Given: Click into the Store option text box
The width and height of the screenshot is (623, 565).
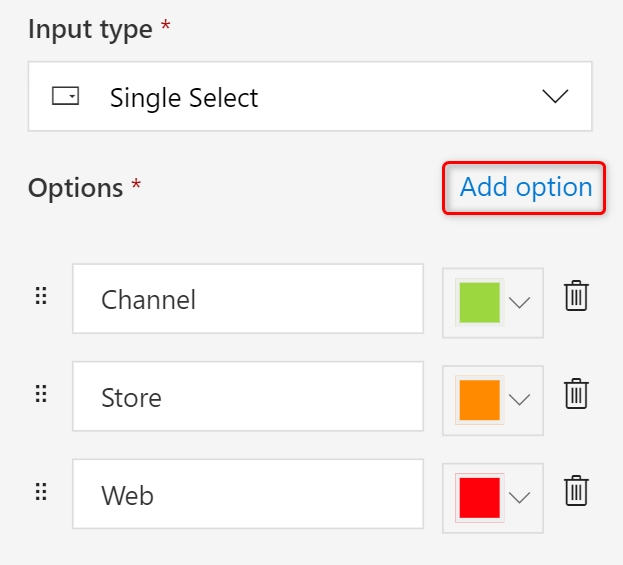Looking at the screenshot, I should [x=247, y=397].
